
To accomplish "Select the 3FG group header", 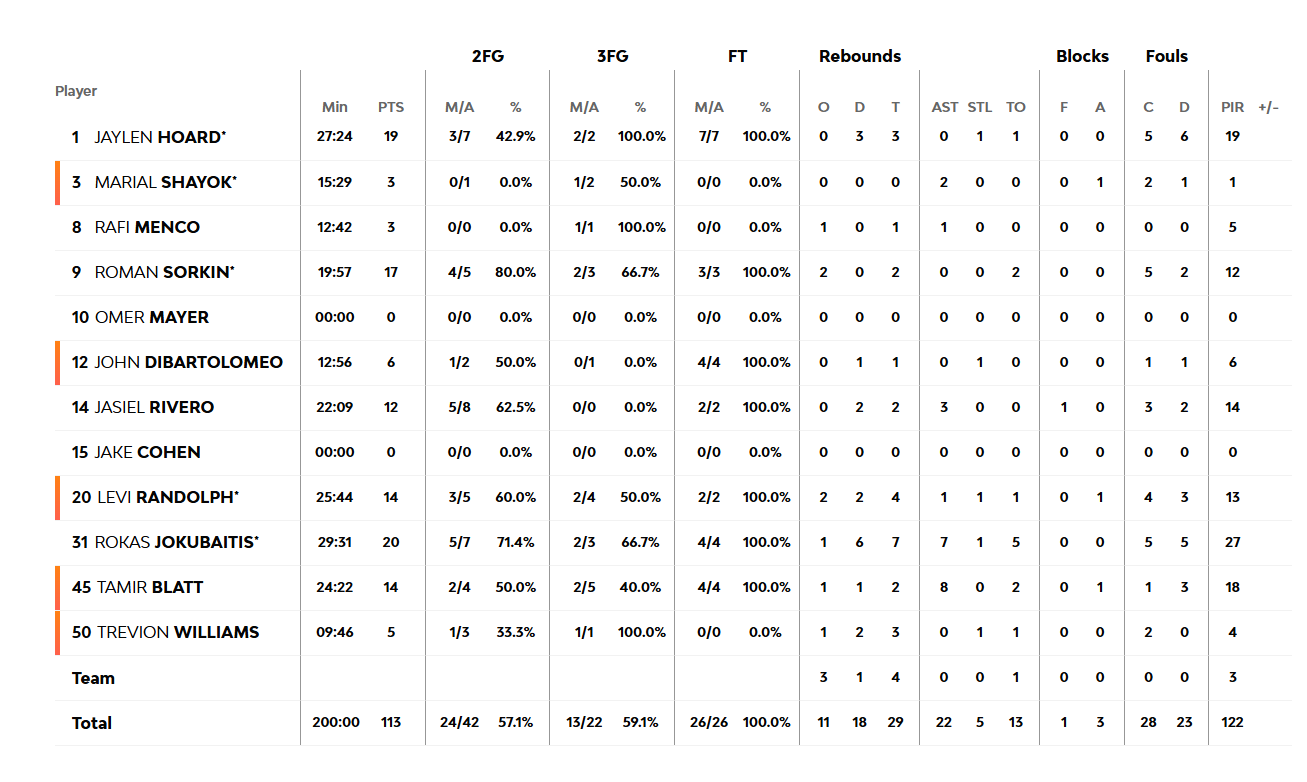I will pyautogui.click(x=612, y=56).
